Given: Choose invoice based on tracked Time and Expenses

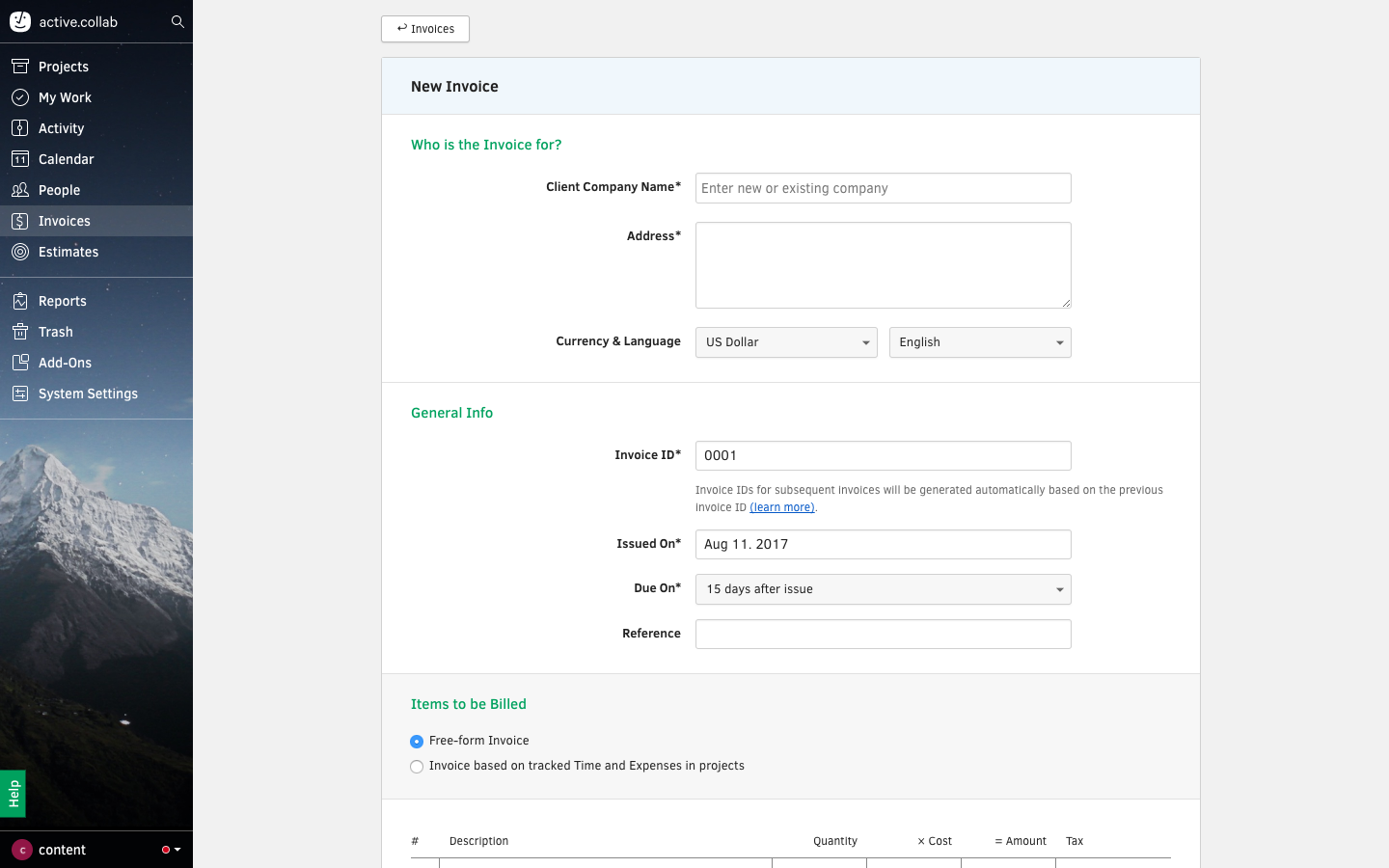Looking at the screenshot, I should pyautogui.click(x=416, y=766).
